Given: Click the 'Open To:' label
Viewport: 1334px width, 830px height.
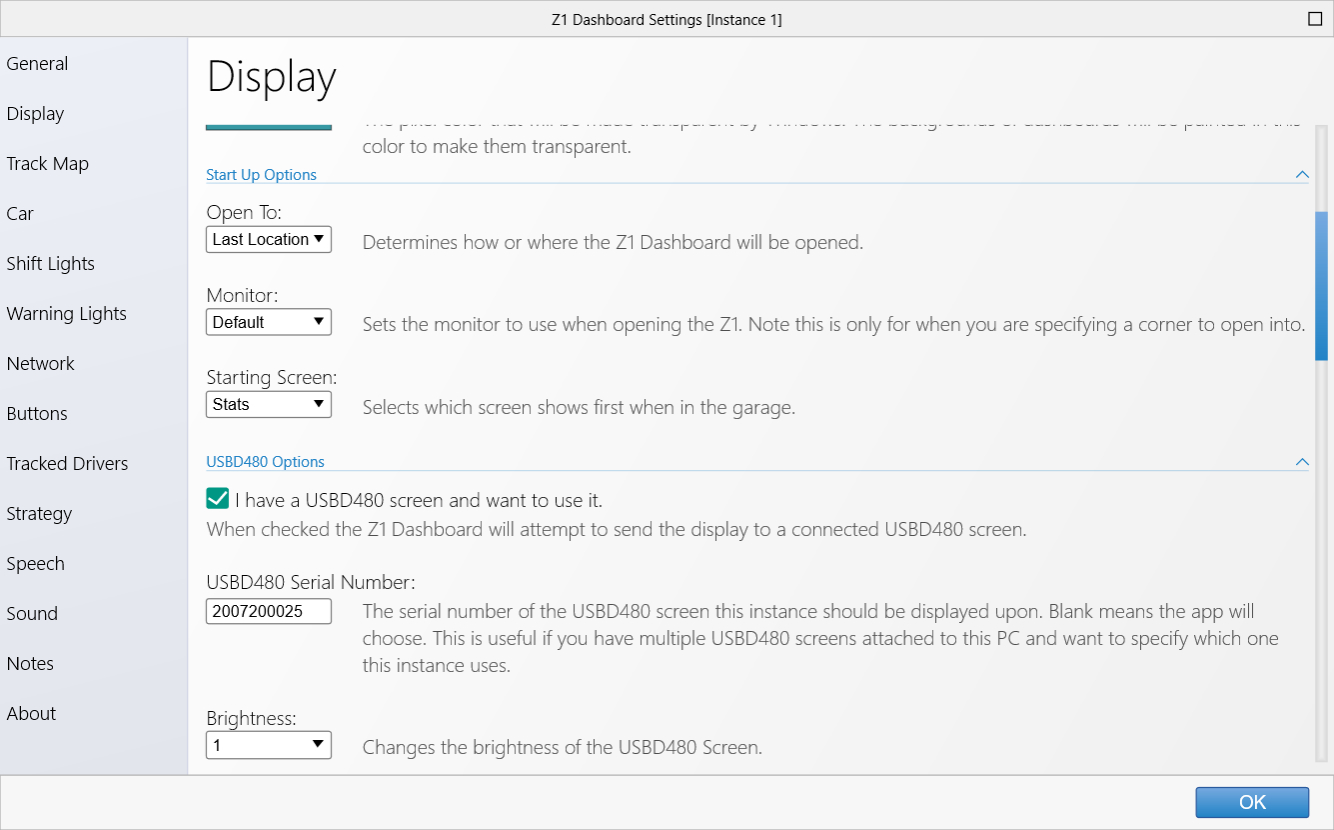Looking at the screenshot, I should coord(244,213).
